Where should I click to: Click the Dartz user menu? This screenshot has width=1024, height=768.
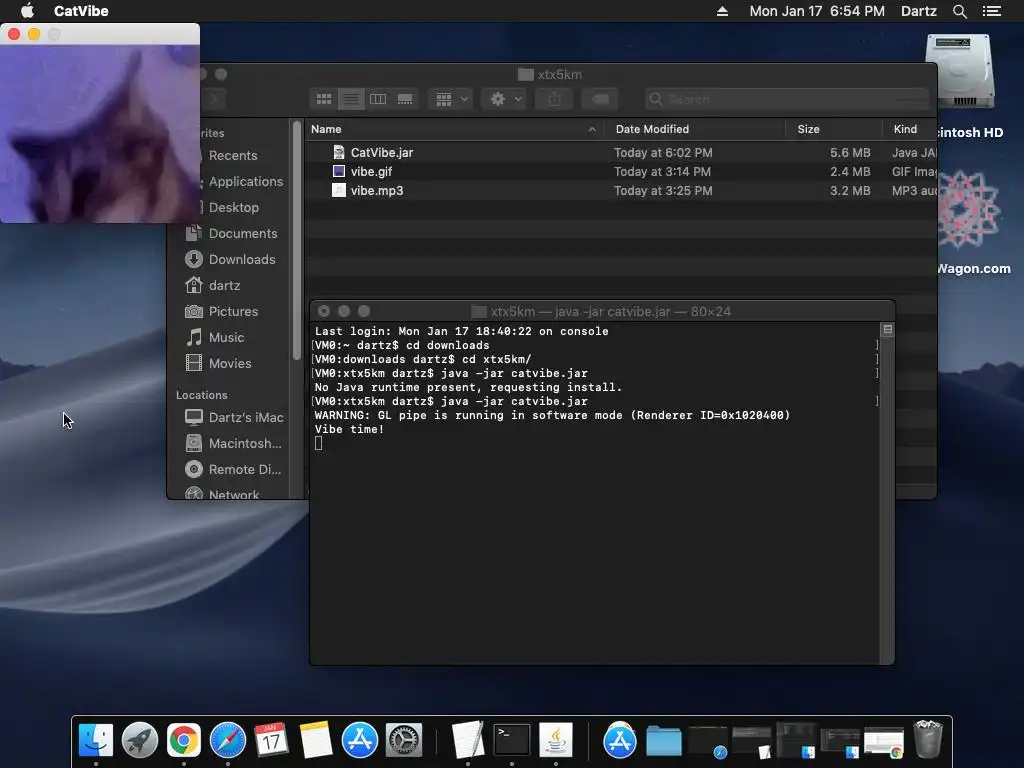tap(918, 11)
